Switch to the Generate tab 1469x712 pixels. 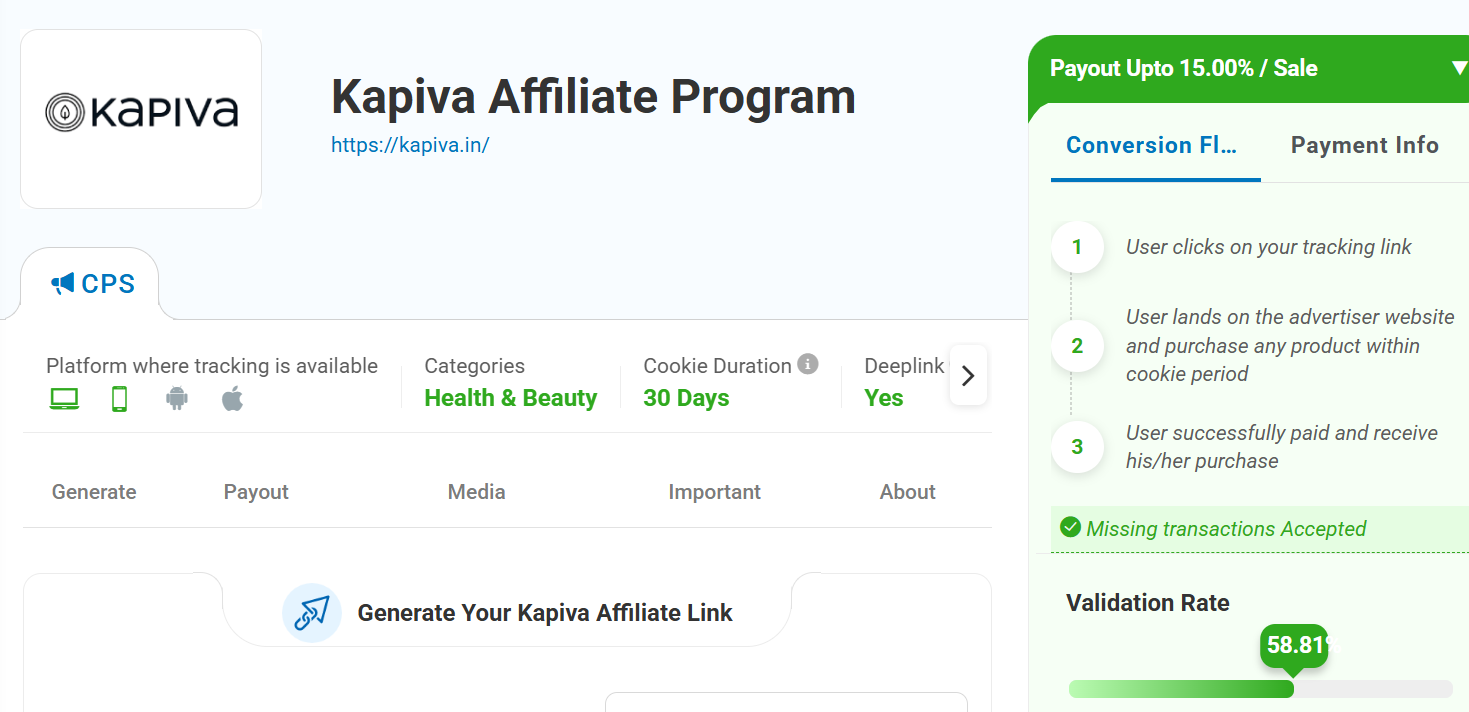94,492
